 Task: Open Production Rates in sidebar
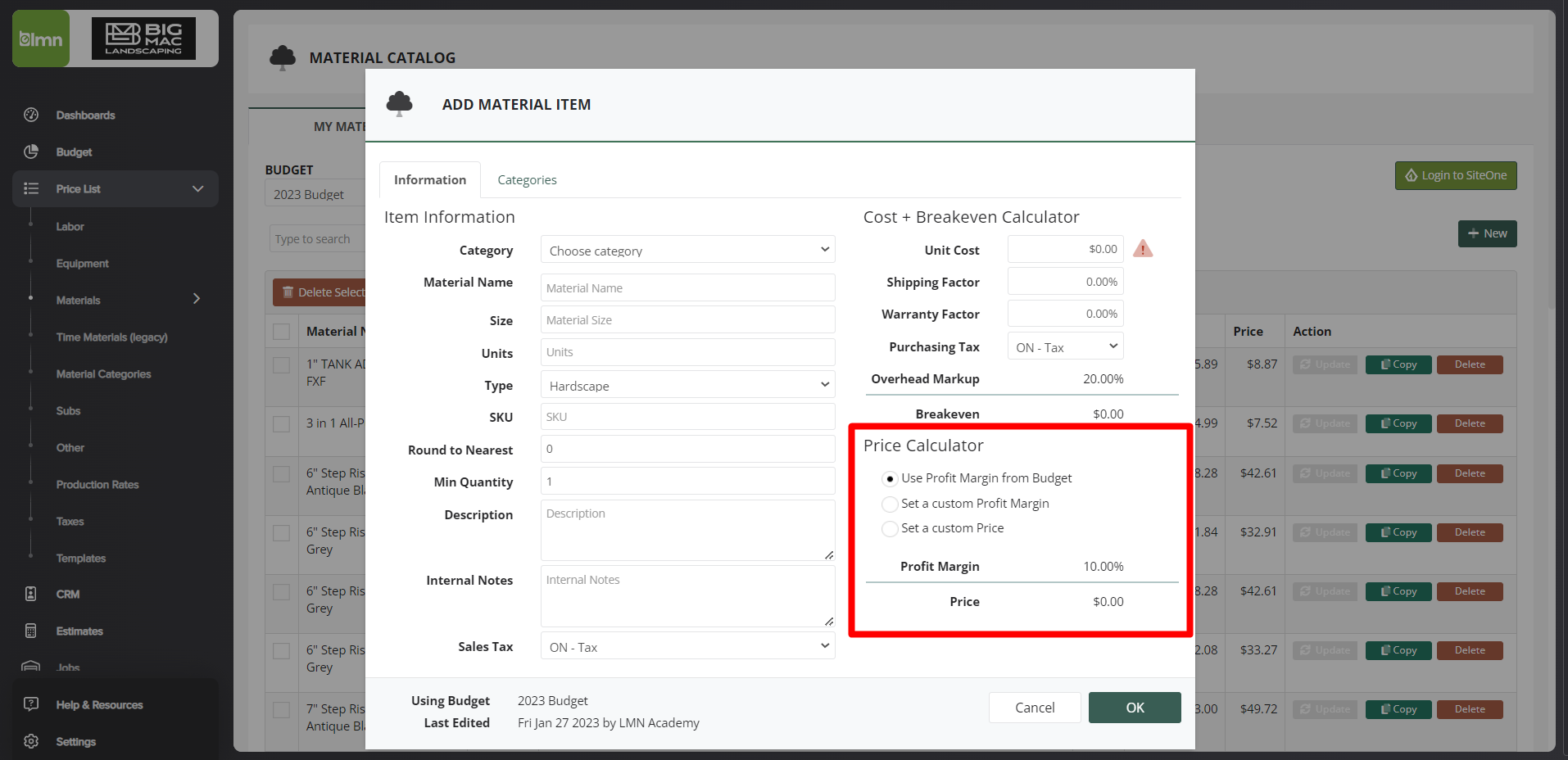[x=97, y=484]
